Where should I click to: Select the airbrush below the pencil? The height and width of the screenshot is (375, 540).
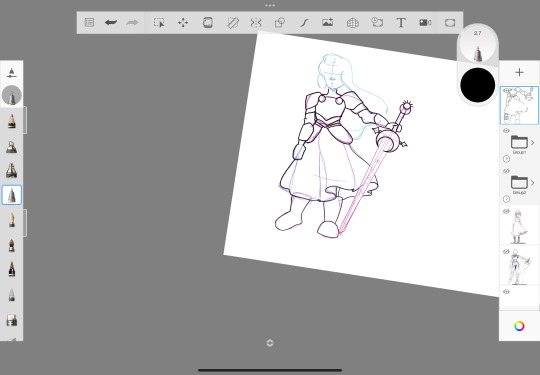[12, 146]
